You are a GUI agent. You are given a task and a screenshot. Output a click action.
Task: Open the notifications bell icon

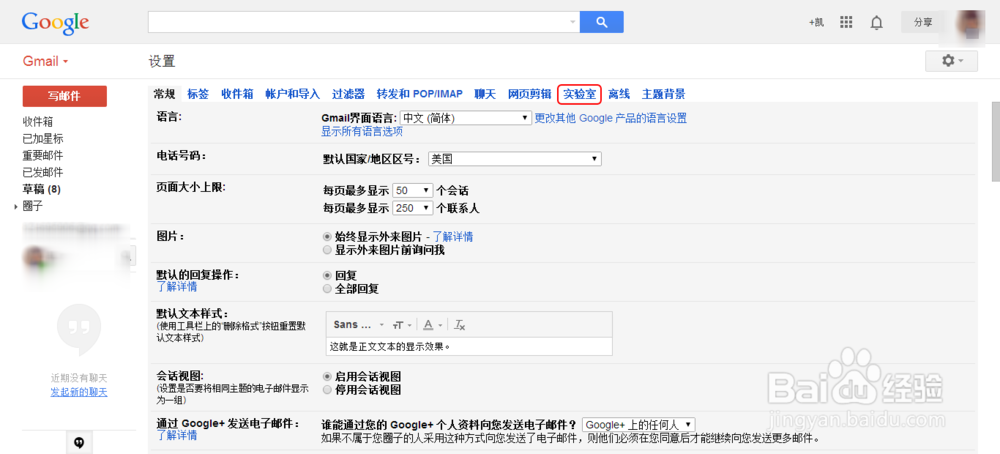coord(877,23)
